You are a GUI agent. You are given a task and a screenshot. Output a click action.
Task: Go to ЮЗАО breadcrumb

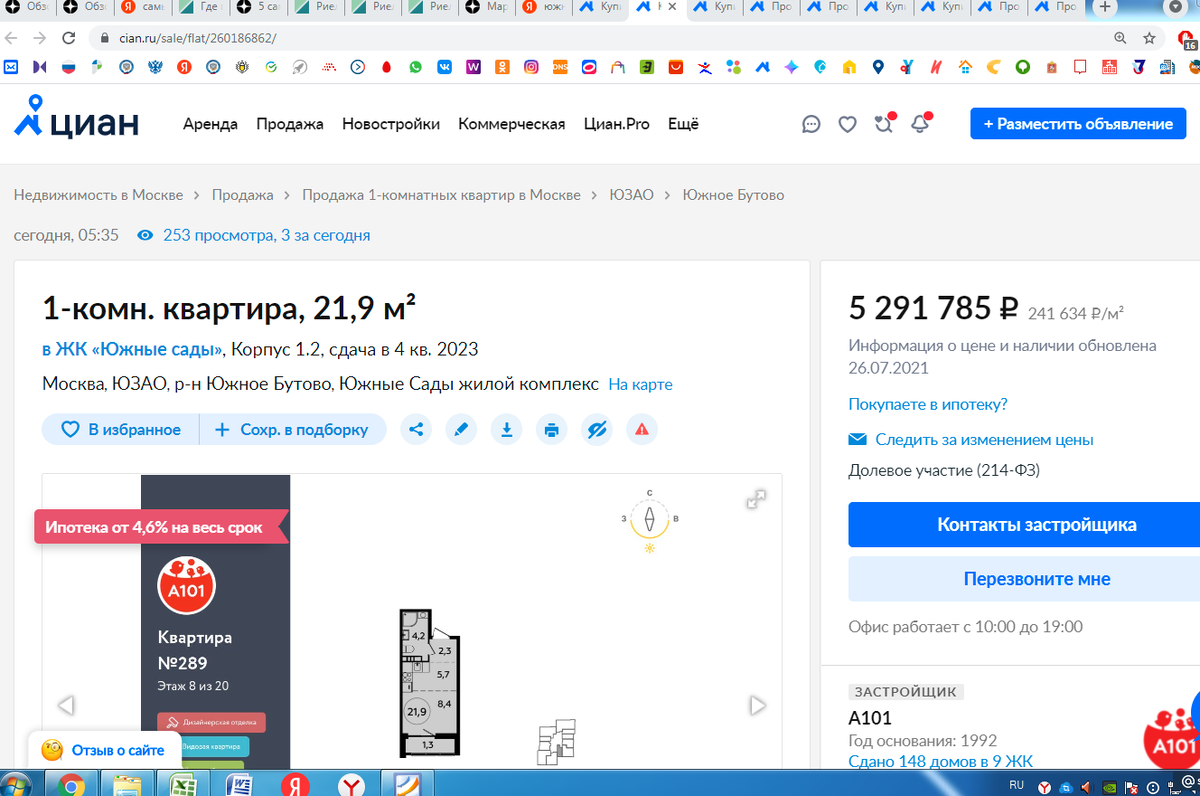coord(631,195)
